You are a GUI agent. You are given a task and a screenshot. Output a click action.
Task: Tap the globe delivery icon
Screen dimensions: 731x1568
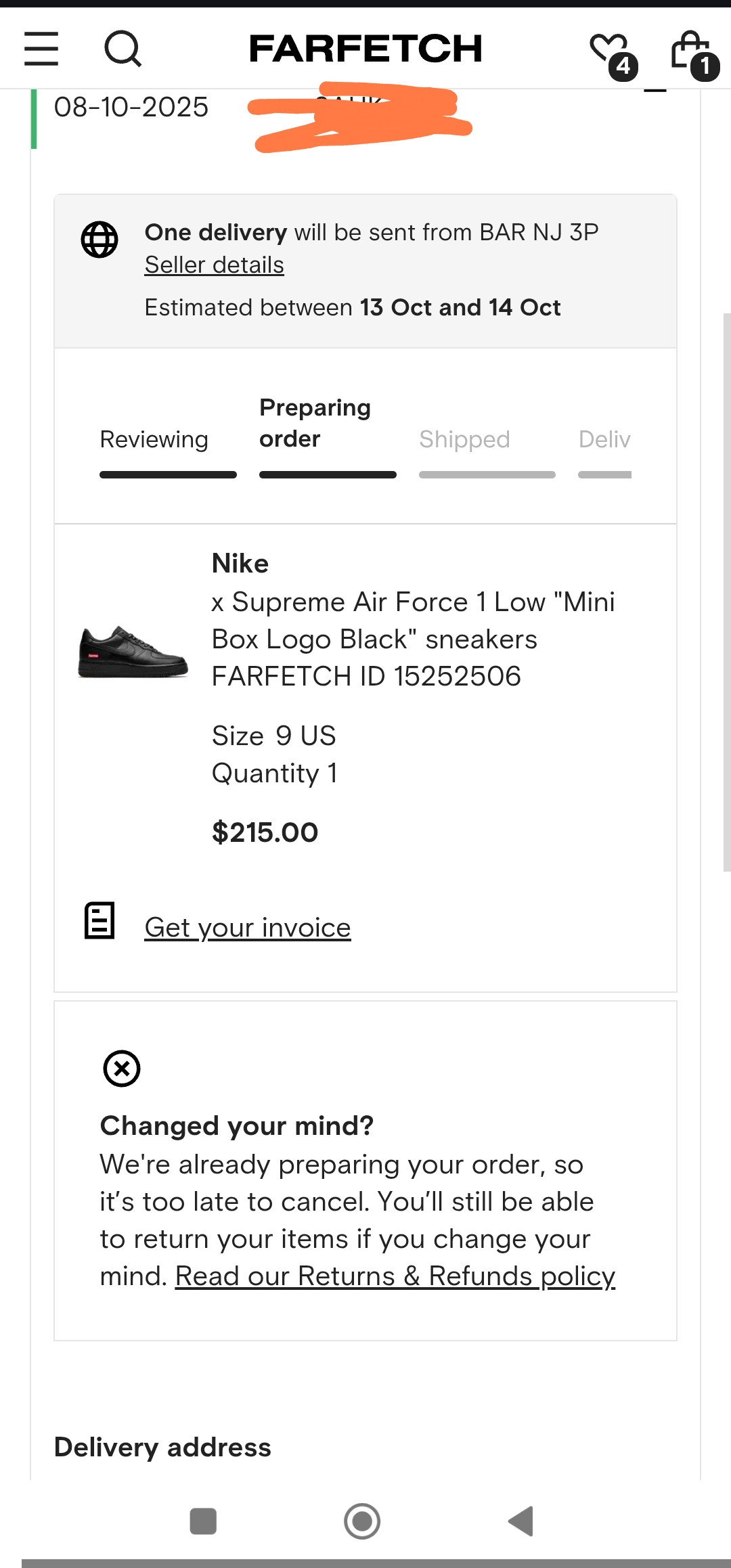[99, 240]
